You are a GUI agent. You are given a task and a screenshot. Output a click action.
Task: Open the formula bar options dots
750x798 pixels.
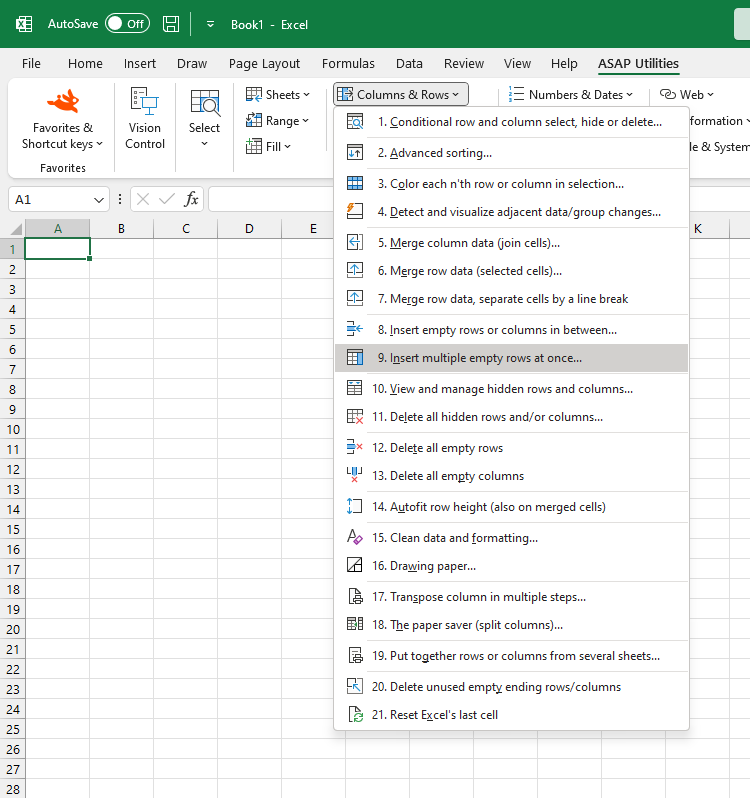click(x=120, y=200)
